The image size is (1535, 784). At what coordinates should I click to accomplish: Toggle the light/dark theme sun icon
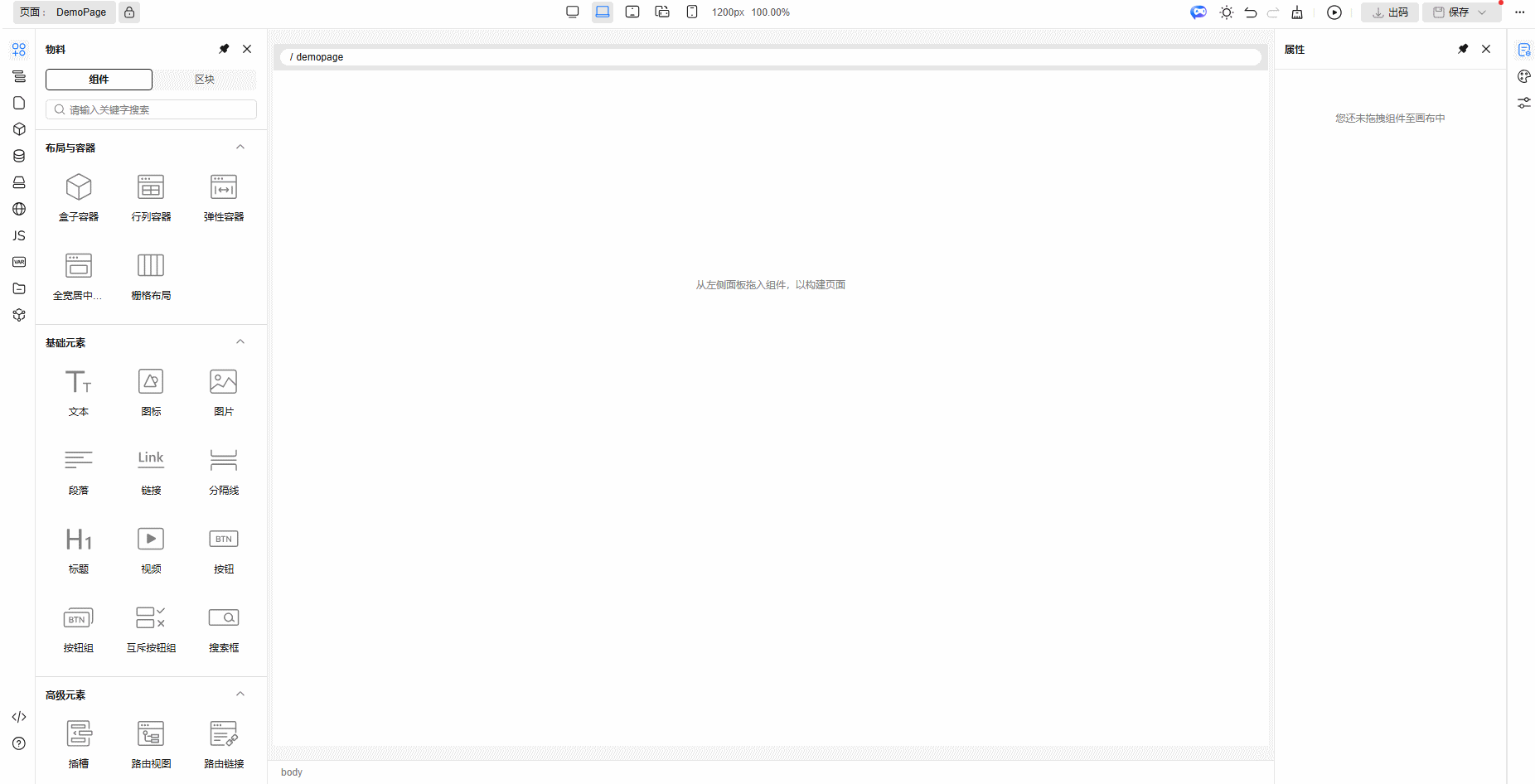1227,12
